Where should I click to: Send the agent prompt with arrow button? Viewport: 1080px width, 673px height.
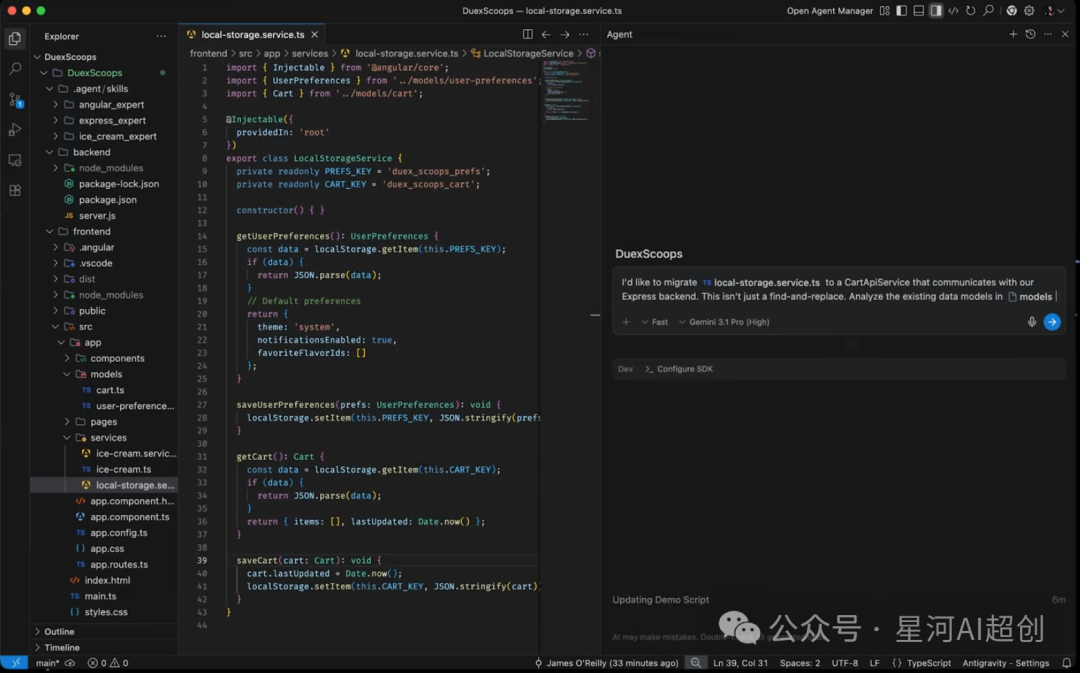[1051, 322]
